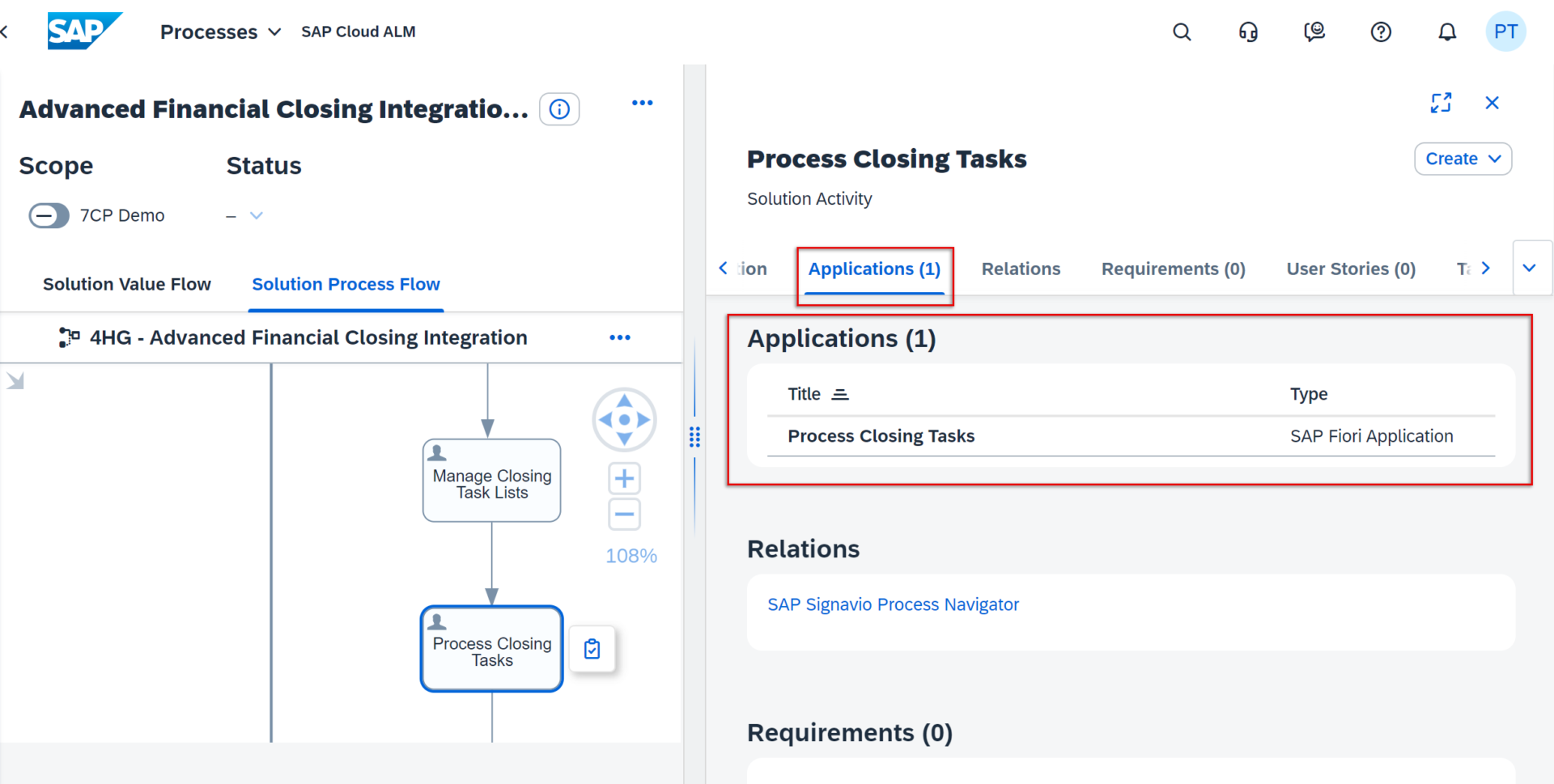The height and width of the screenshot is (784, 1554).
Task: Open the Processes navigation dropdown
Action: [x=220, y=32]
